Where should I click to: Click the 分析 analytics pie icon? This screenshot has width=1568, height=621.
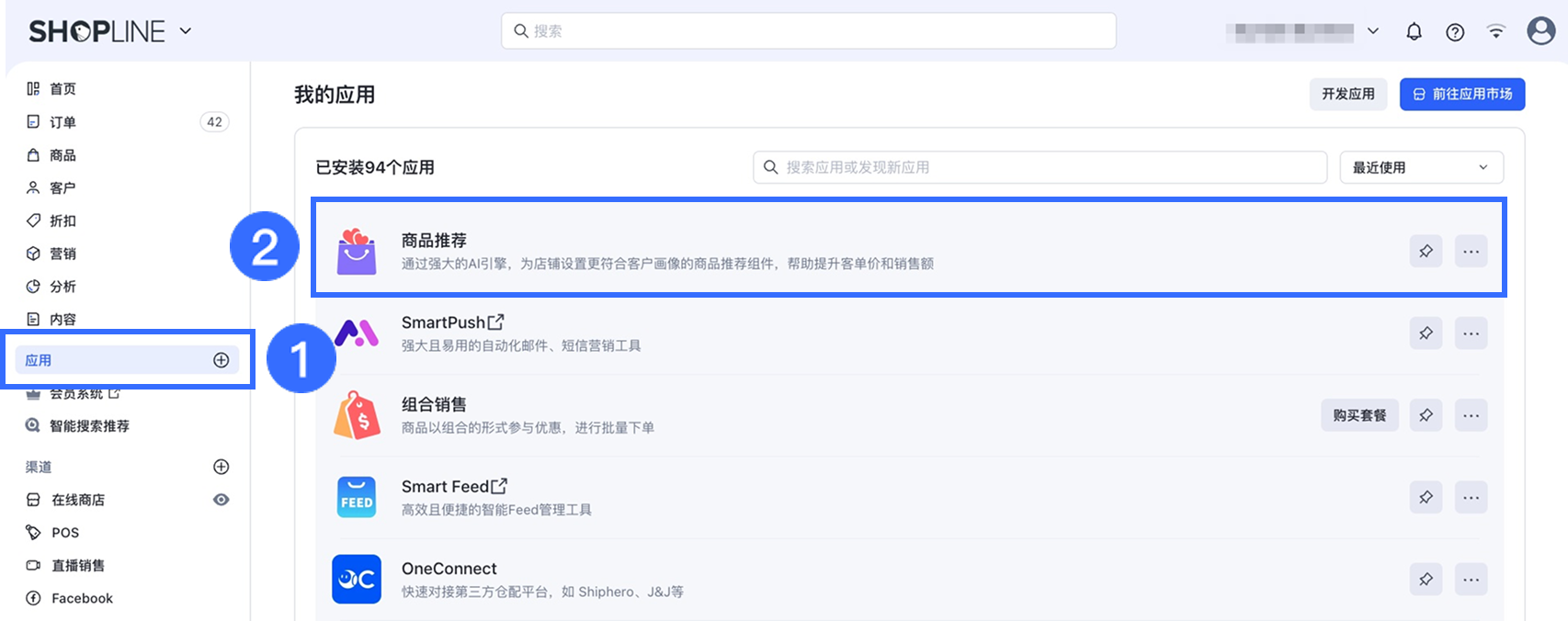tap(33, 287)
